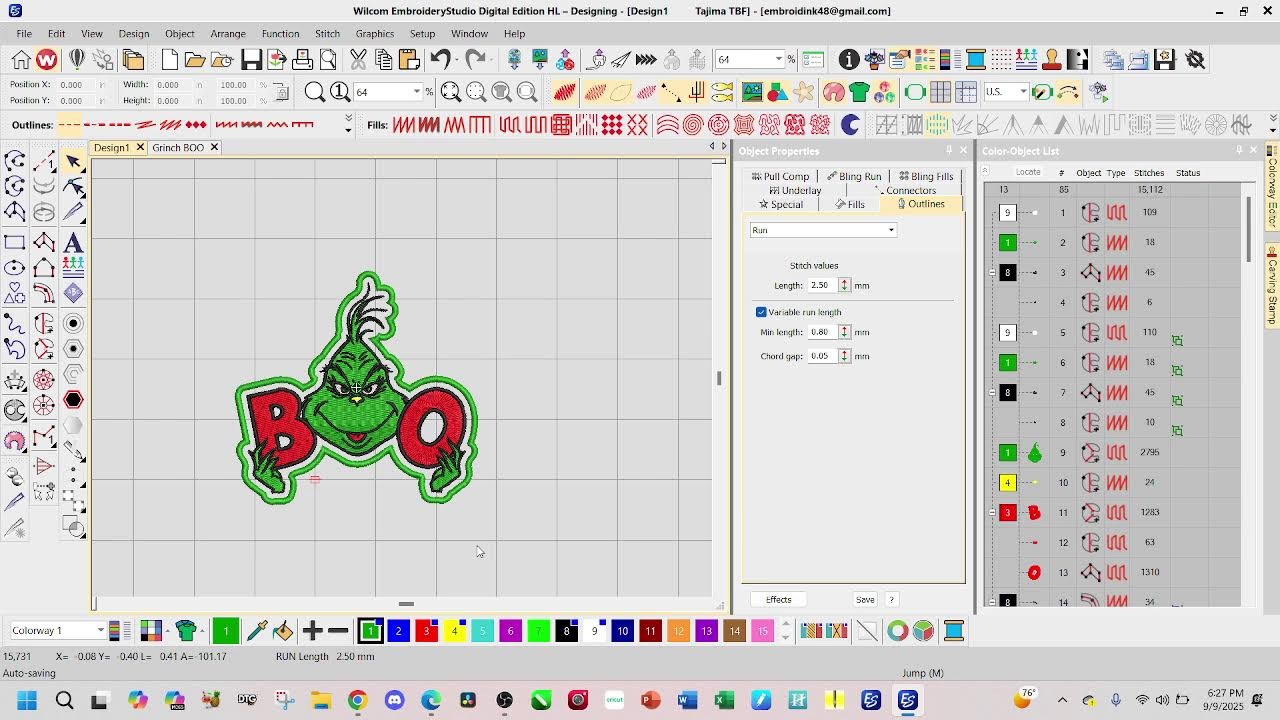
Task: Click the Redo arrow icon
Action: tap(475, 60)
